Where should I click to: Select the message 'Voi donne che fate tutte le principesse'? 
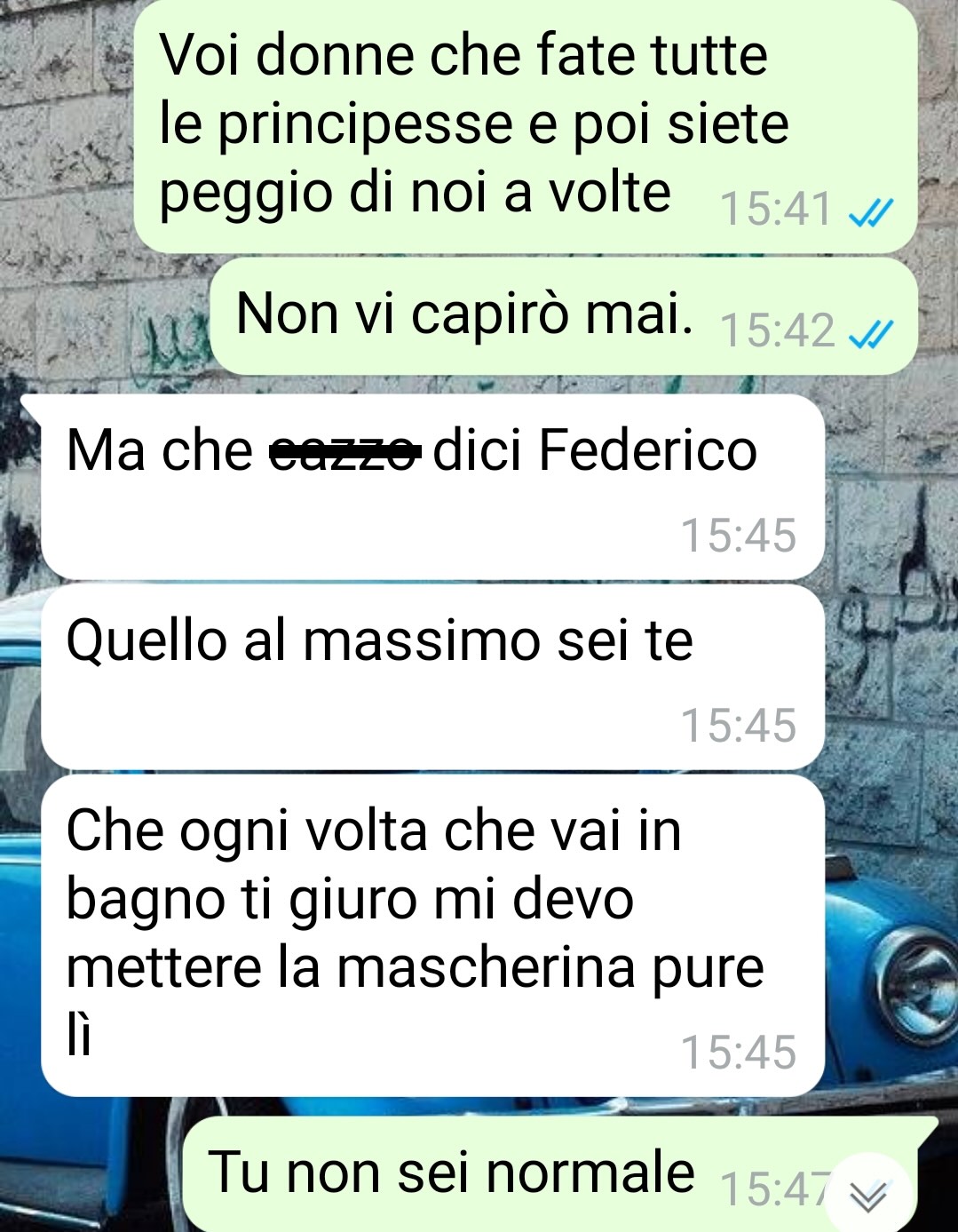click(526, 126)
